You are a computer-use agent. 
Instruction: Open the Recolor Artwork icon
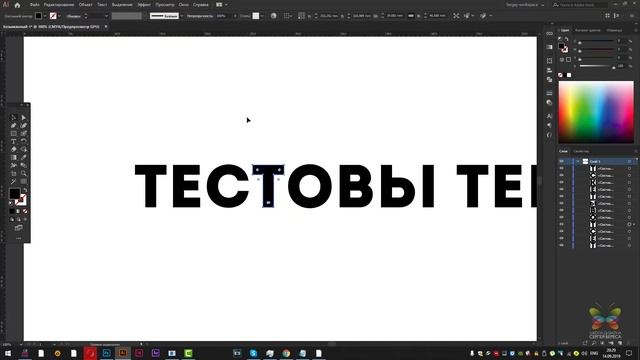pyautogui.click(x=273, y=16)
